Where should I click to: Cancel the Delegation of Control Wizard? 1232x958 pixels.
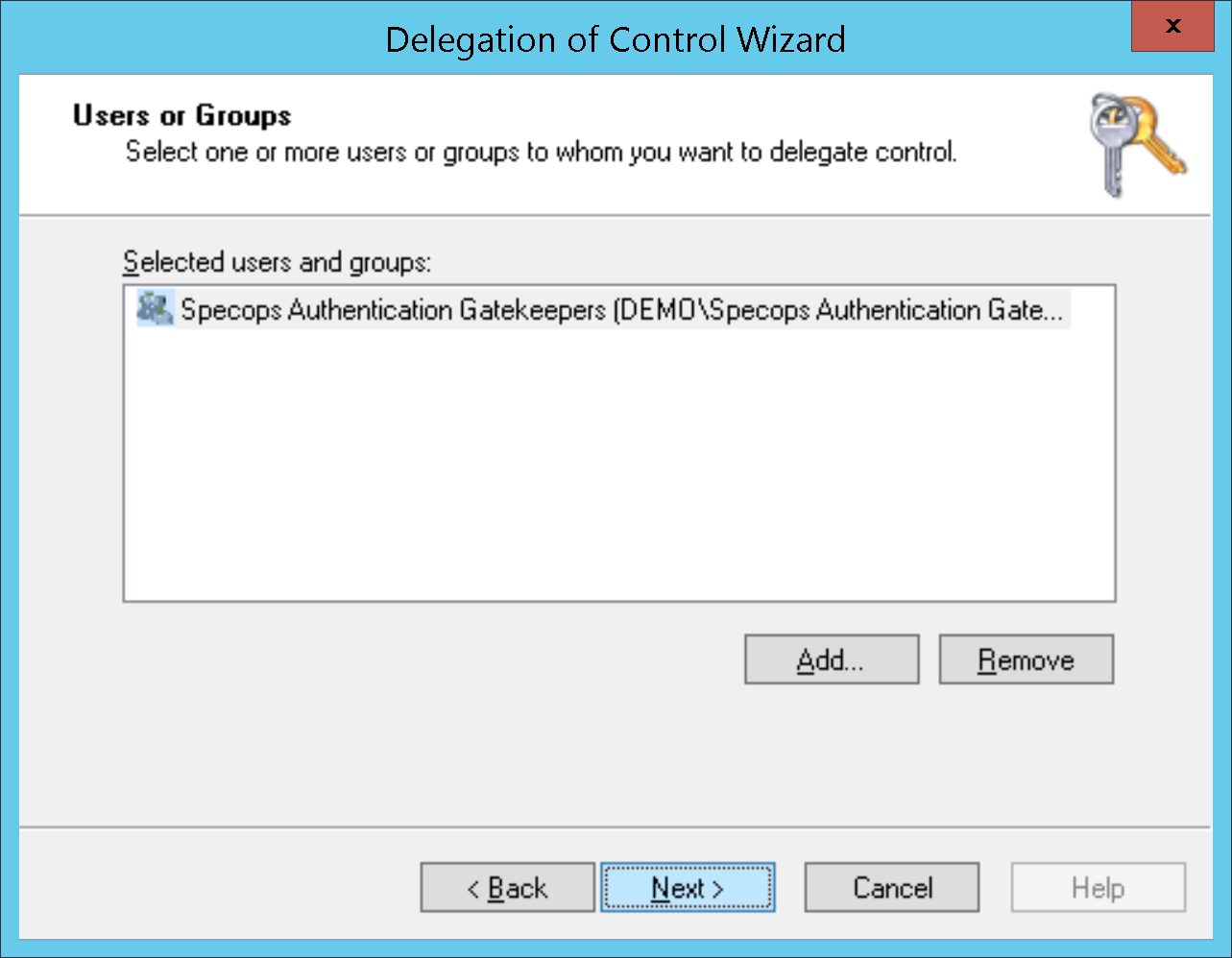click(x=892, y=888)
